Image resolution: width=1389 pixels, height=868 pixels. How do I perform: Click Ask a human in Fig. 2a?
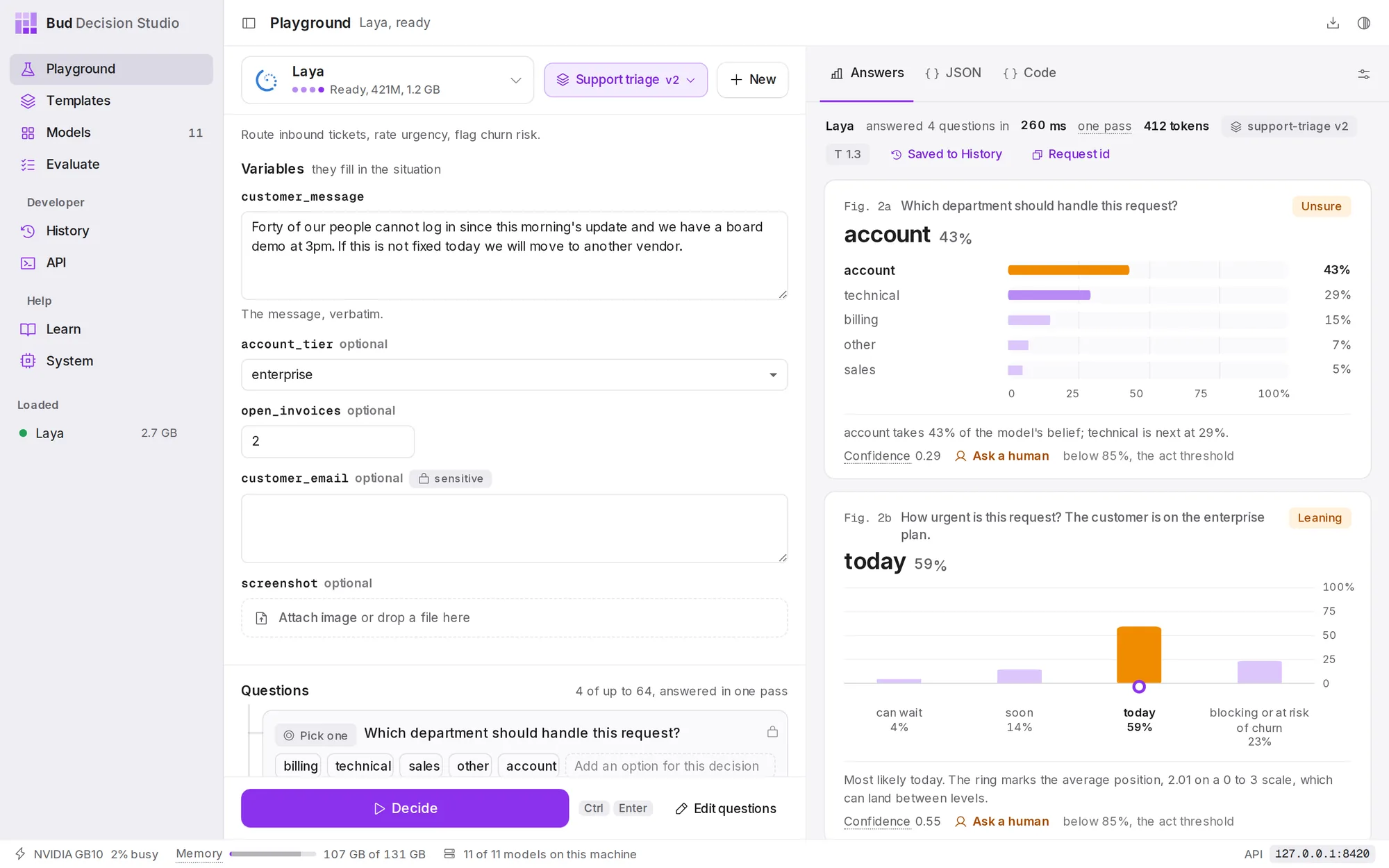[1002, 456]
